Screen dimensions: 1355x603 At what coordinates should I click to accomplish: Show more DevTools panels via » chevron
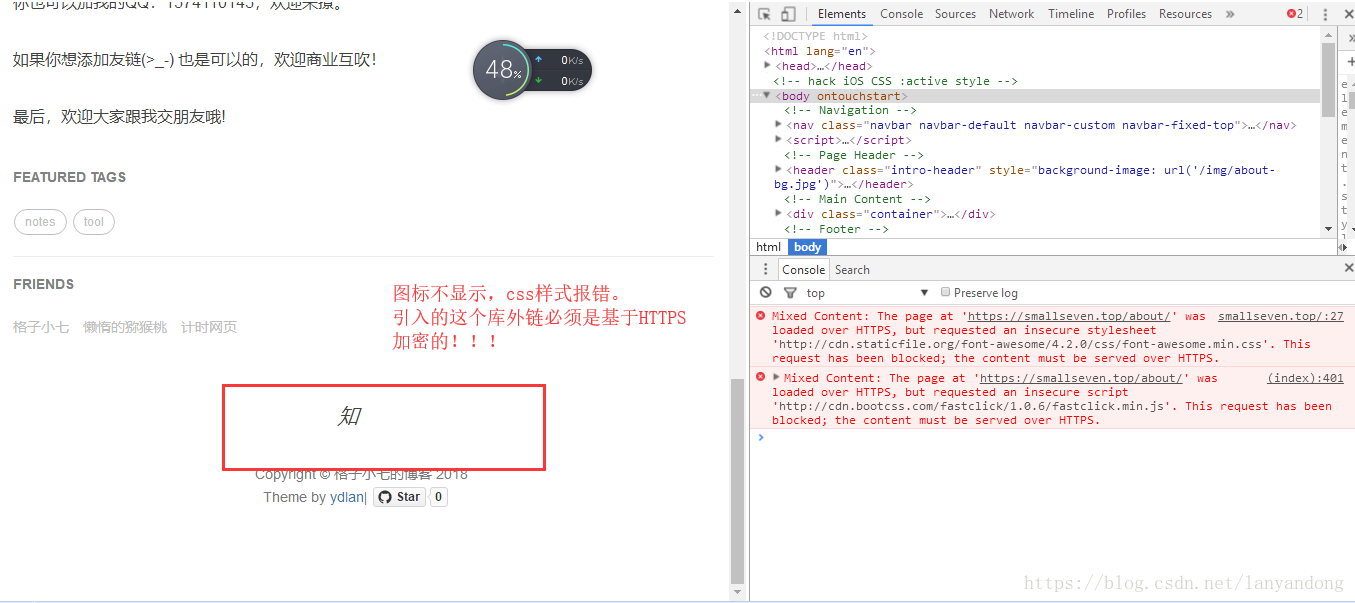click(1230, 14)
